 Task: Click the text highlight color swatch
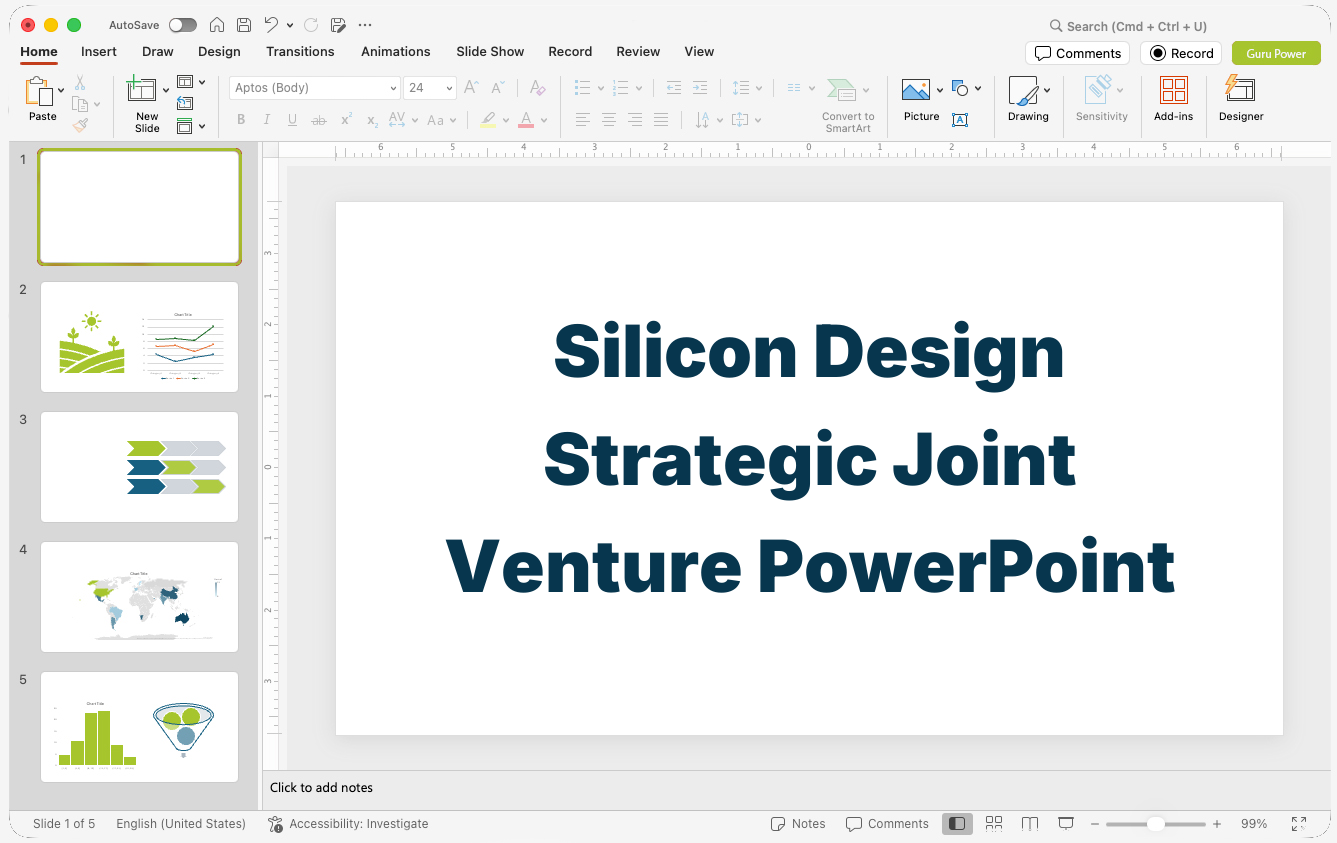click(488, 120)
